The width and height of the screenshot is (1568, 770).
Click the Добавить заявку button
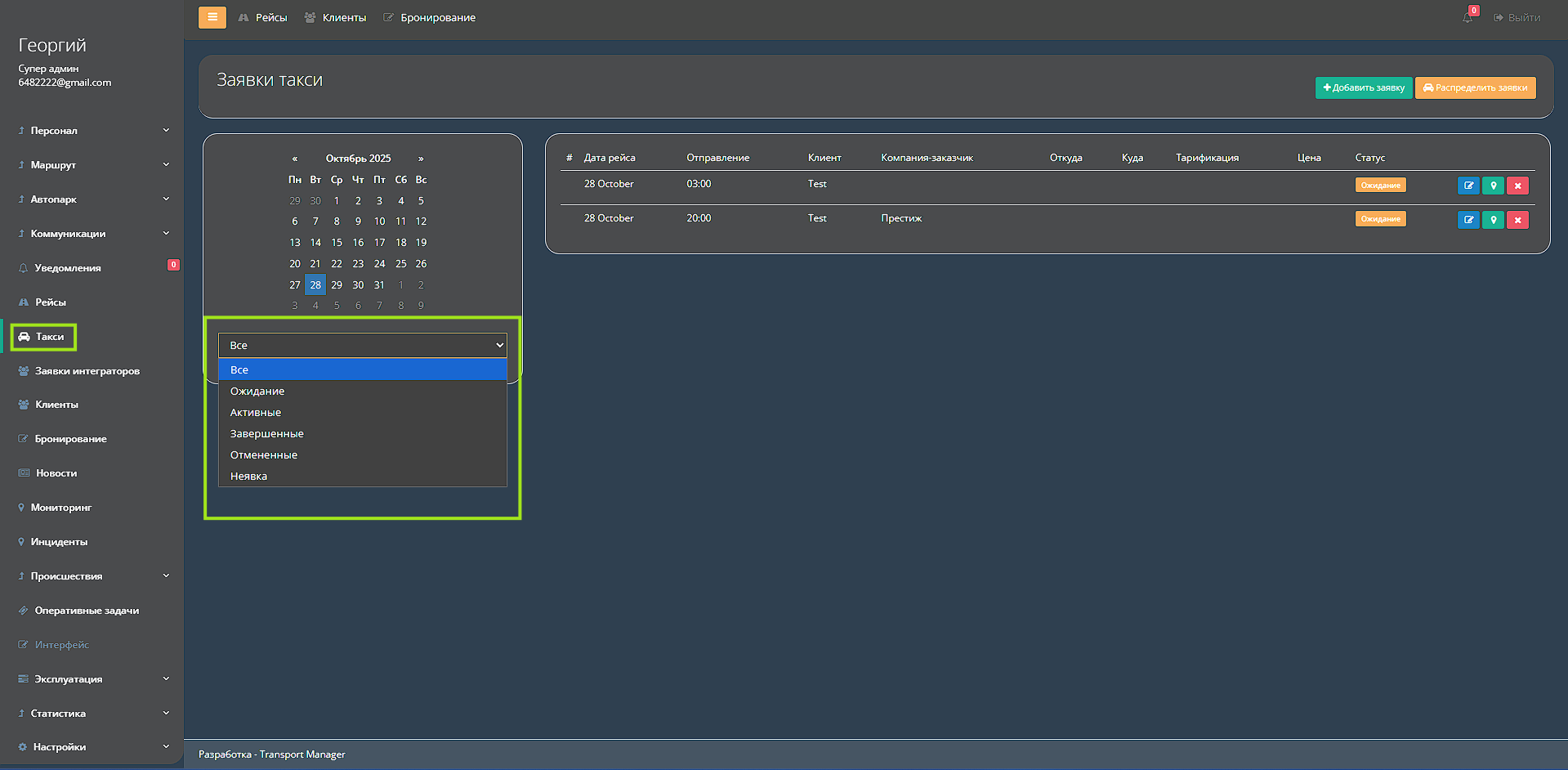pyautogui.click(x=1363, y=88)
